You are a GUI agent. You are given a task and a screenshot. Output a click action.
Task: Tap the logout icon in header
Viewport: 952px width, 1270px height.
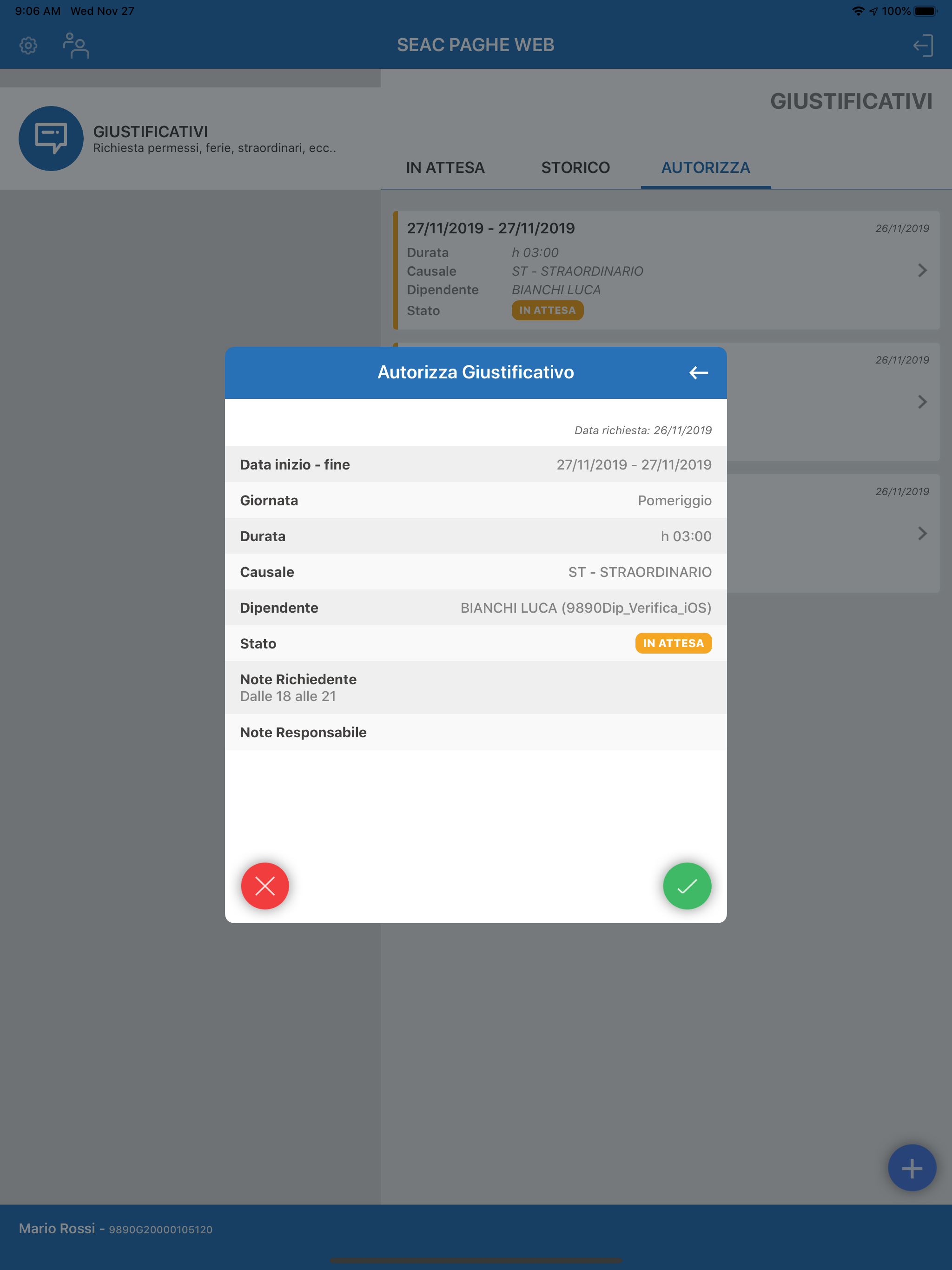coord(923,46)
